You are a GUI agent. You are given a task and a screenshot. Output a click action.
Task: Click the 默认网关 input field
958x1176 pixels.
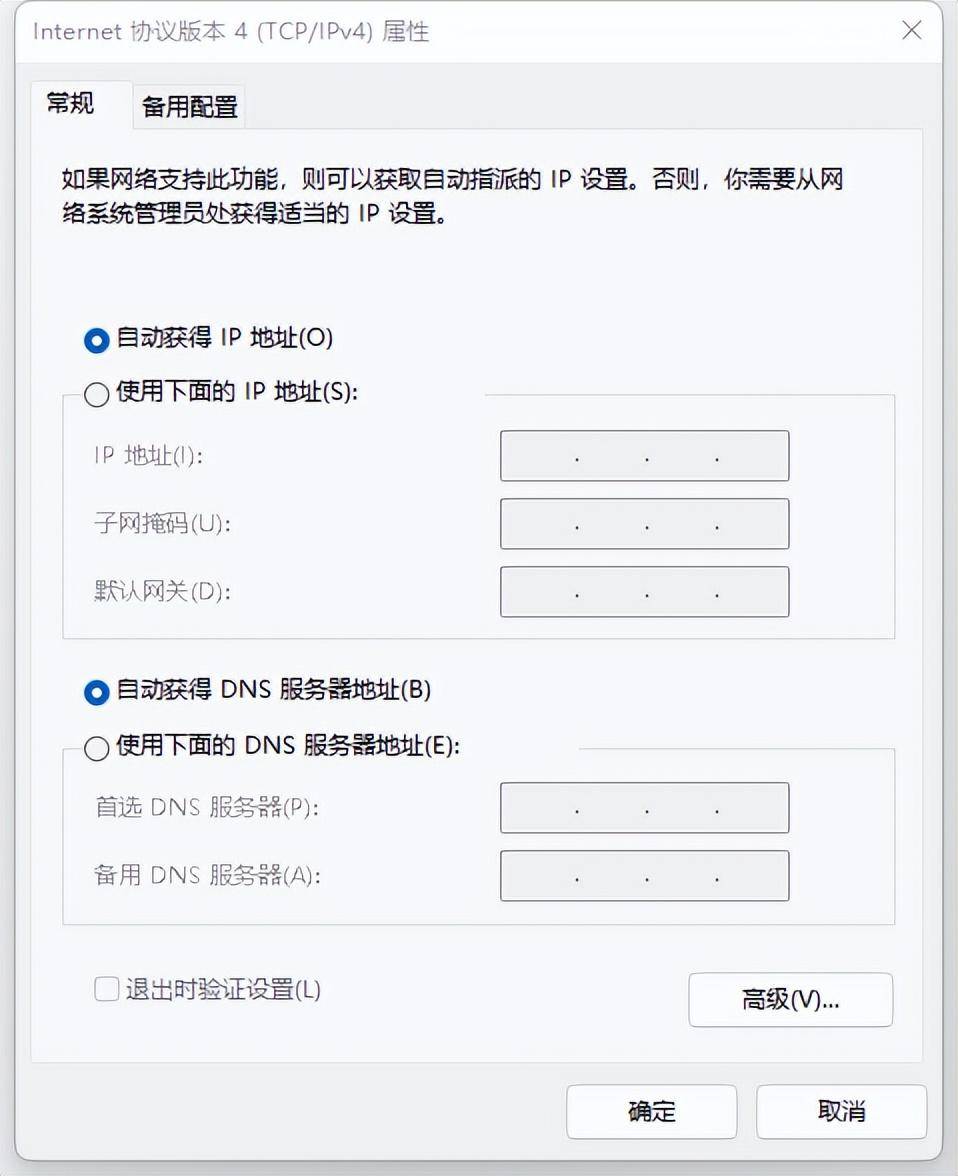[x=644, y=592]
